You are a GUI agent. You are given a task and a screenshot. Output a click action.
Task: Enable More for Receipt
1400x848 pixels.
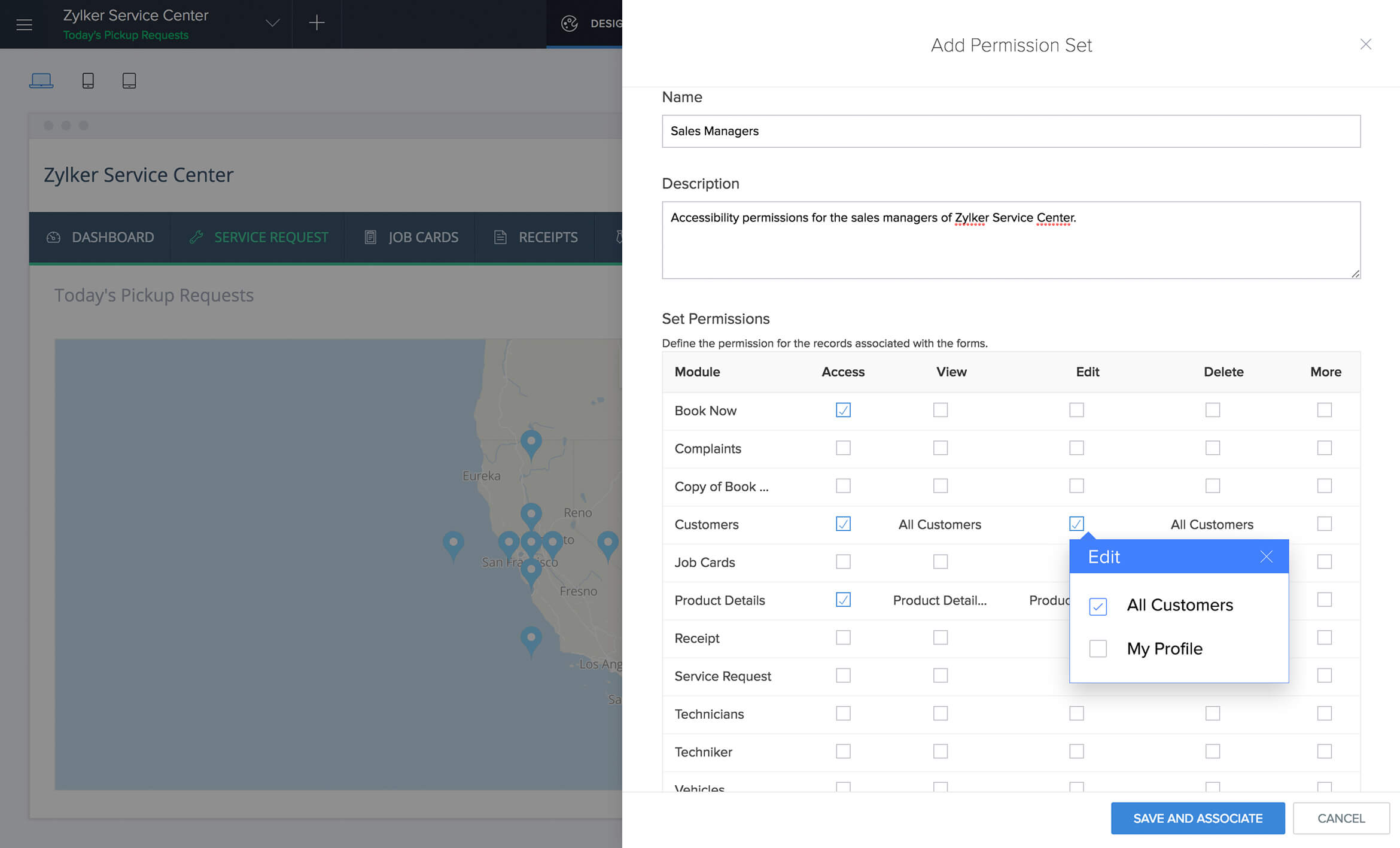(x=1325, y=637)
